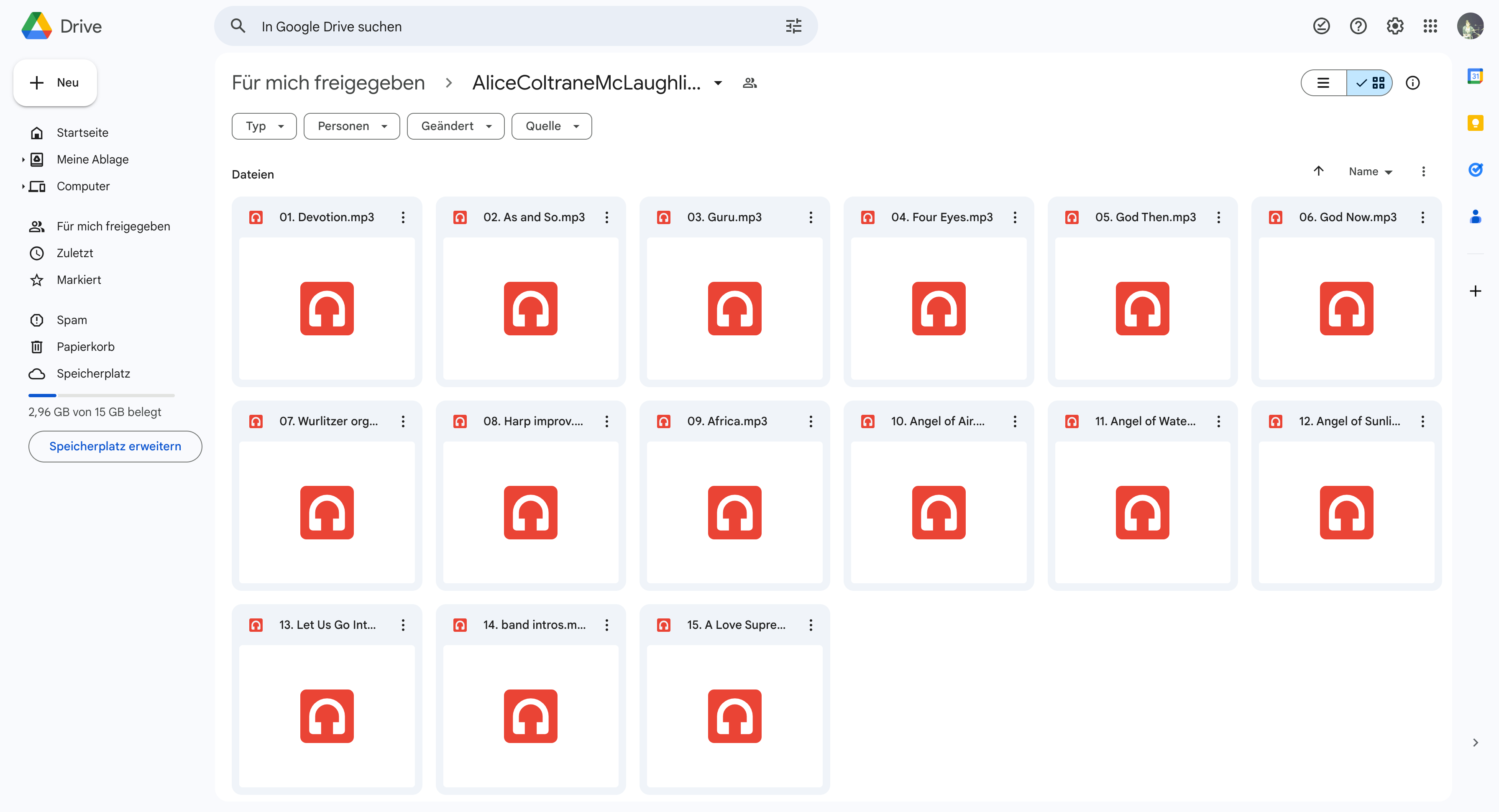Reverse the sort direction arrow
The image size is (1499, 812).
click(x=1319, y=171)
